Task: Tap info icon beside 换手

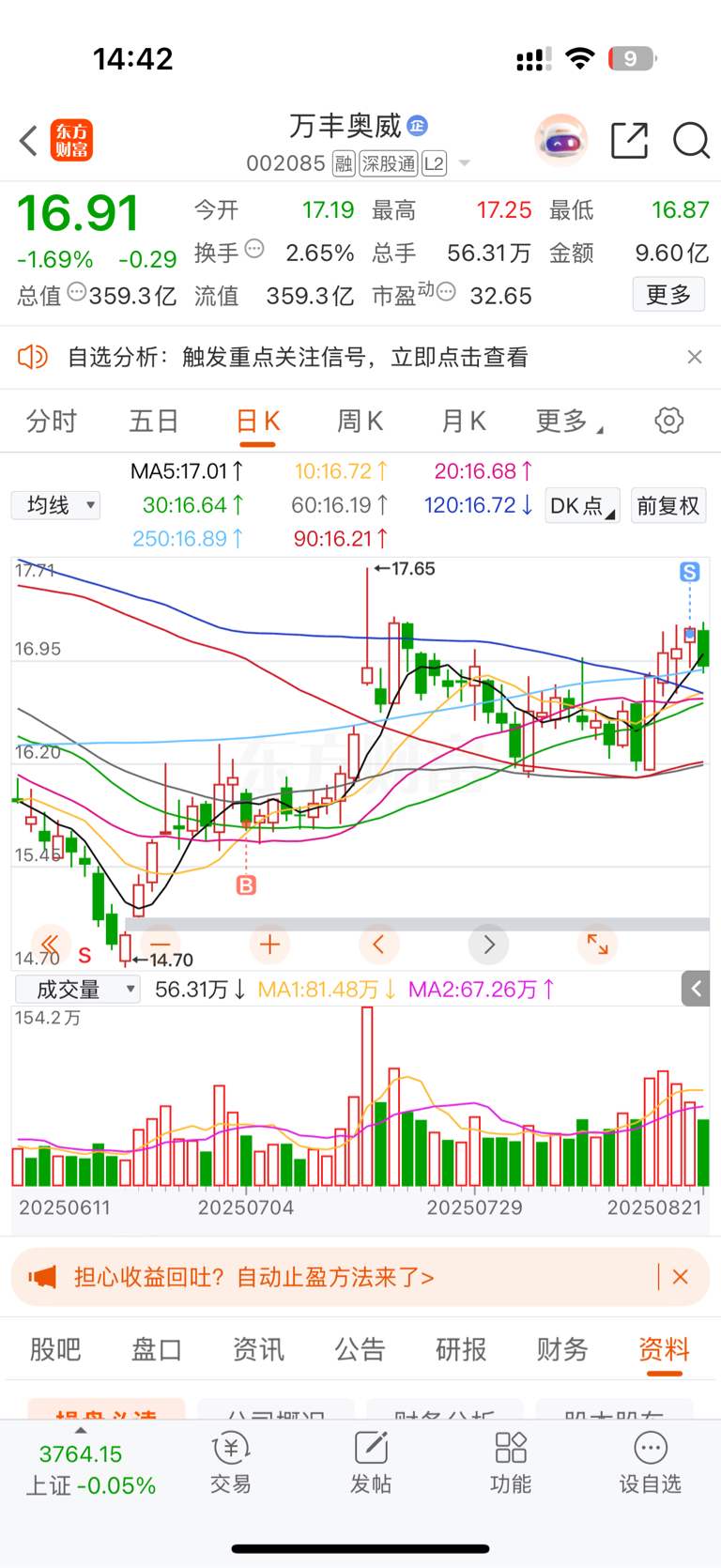Action: pyautogui.click(x=254, y=250)
